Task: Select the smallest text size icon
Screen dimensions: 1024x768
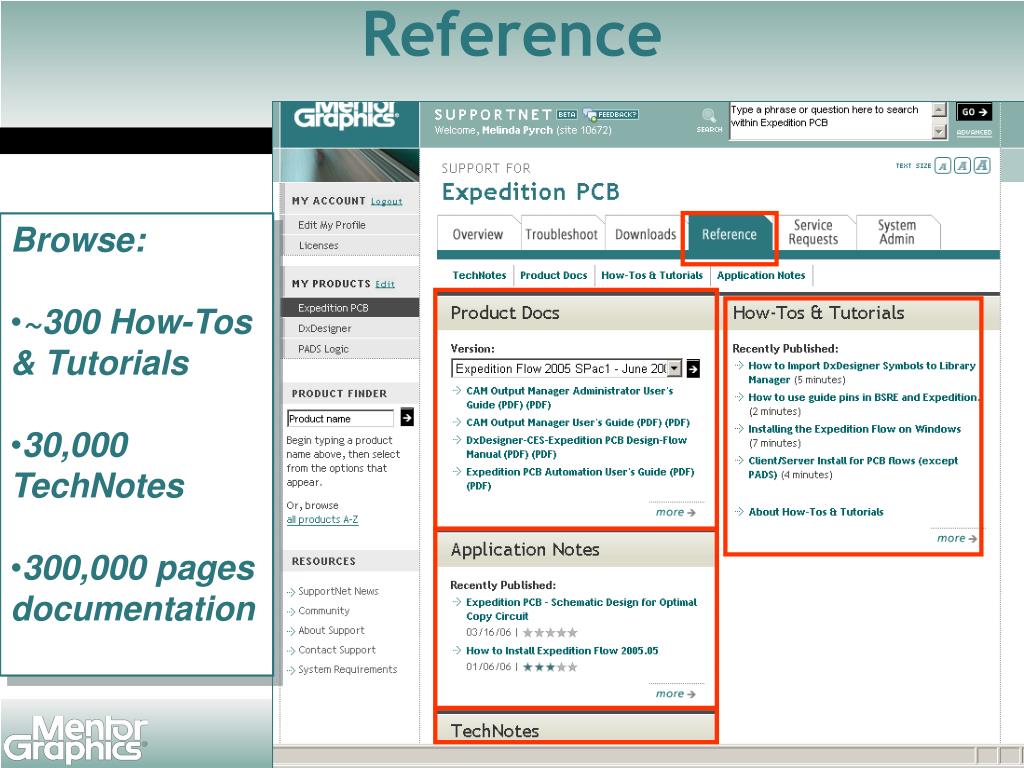Action: tap(942, 166)
